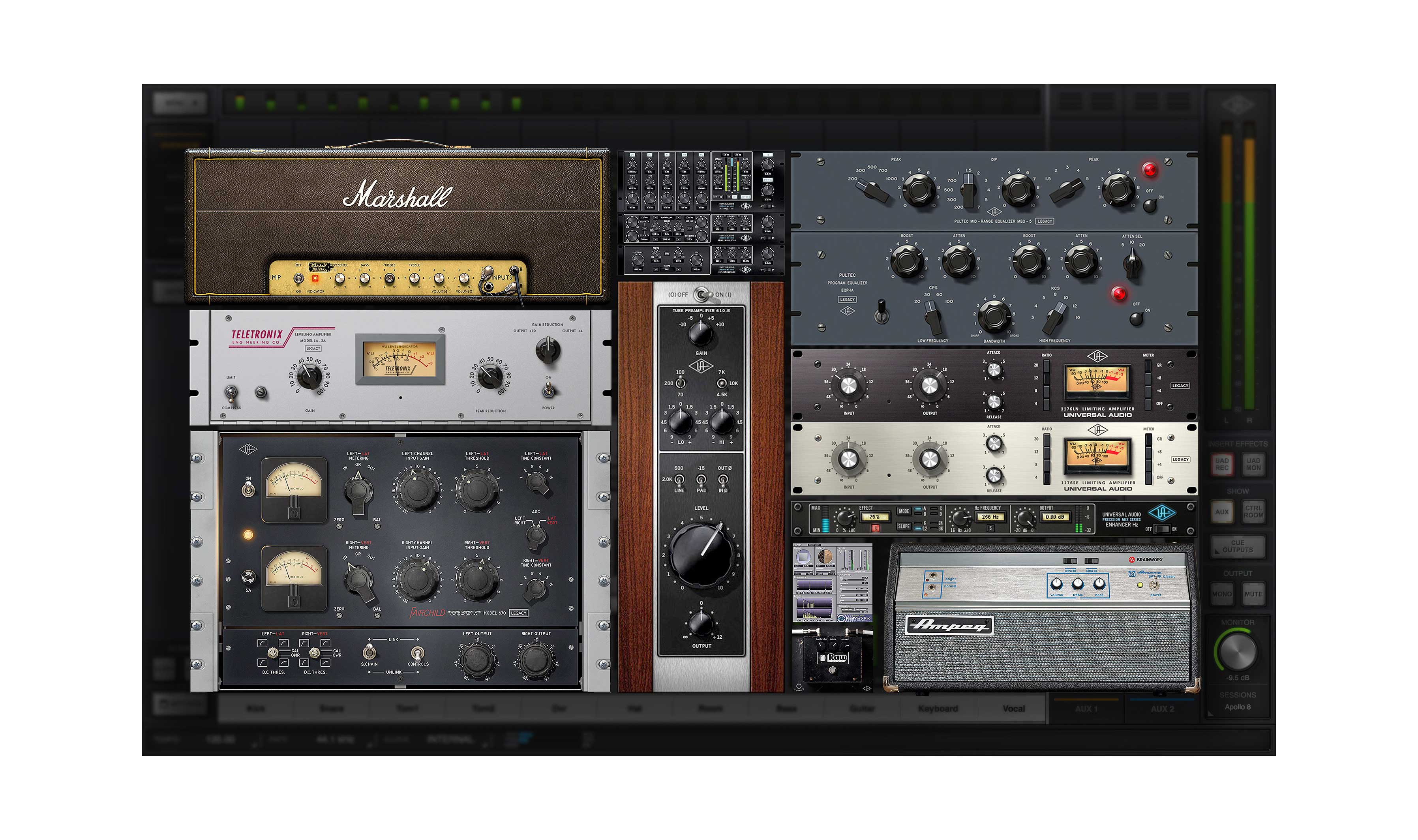Select the Guitar channel tab
Screen dimensions: 1418x840
[x=863, y=708]
